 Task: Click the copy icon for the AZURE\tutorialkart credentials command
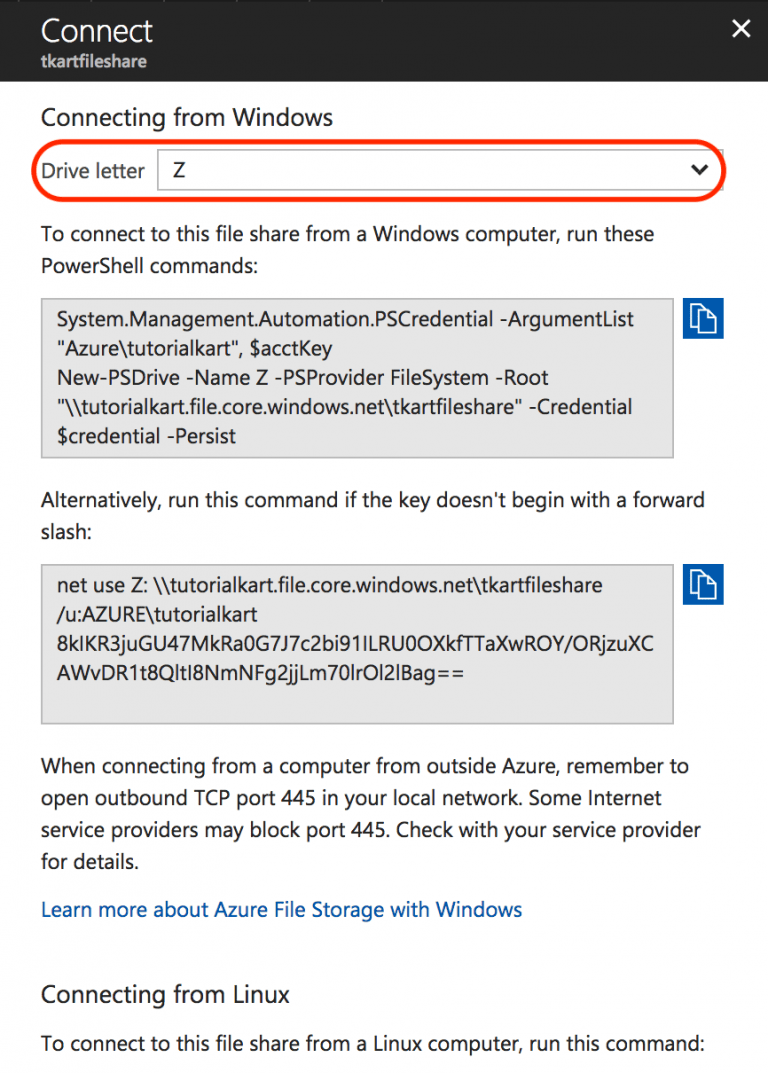tap(703, 585)
